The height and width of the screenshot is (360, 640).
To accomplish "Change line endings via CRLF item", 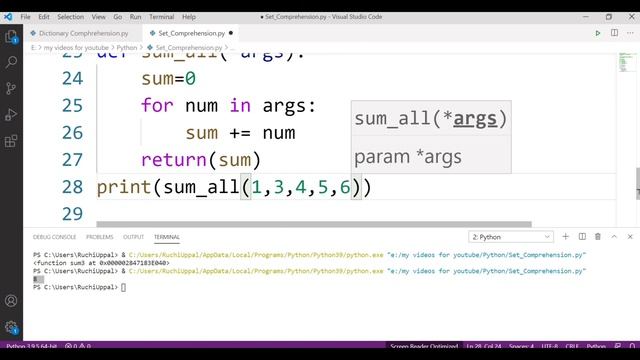I will point(572,346).
